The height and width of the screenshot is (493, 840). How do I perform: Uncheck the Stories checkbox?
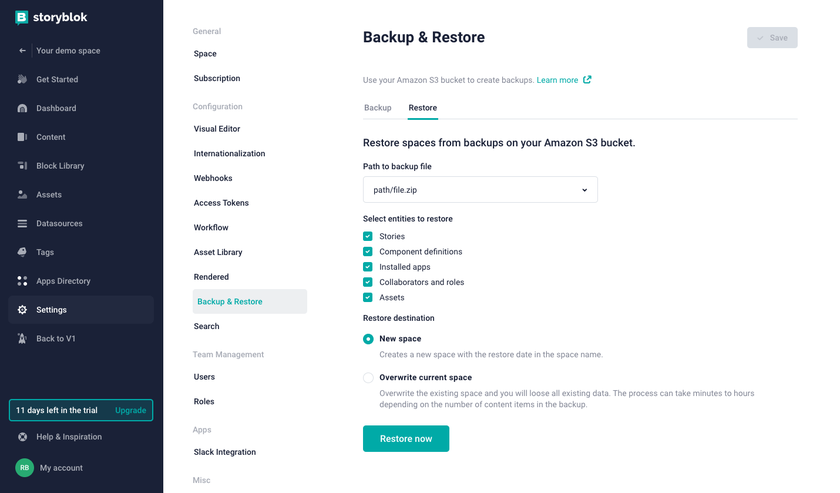coord(368,237)
